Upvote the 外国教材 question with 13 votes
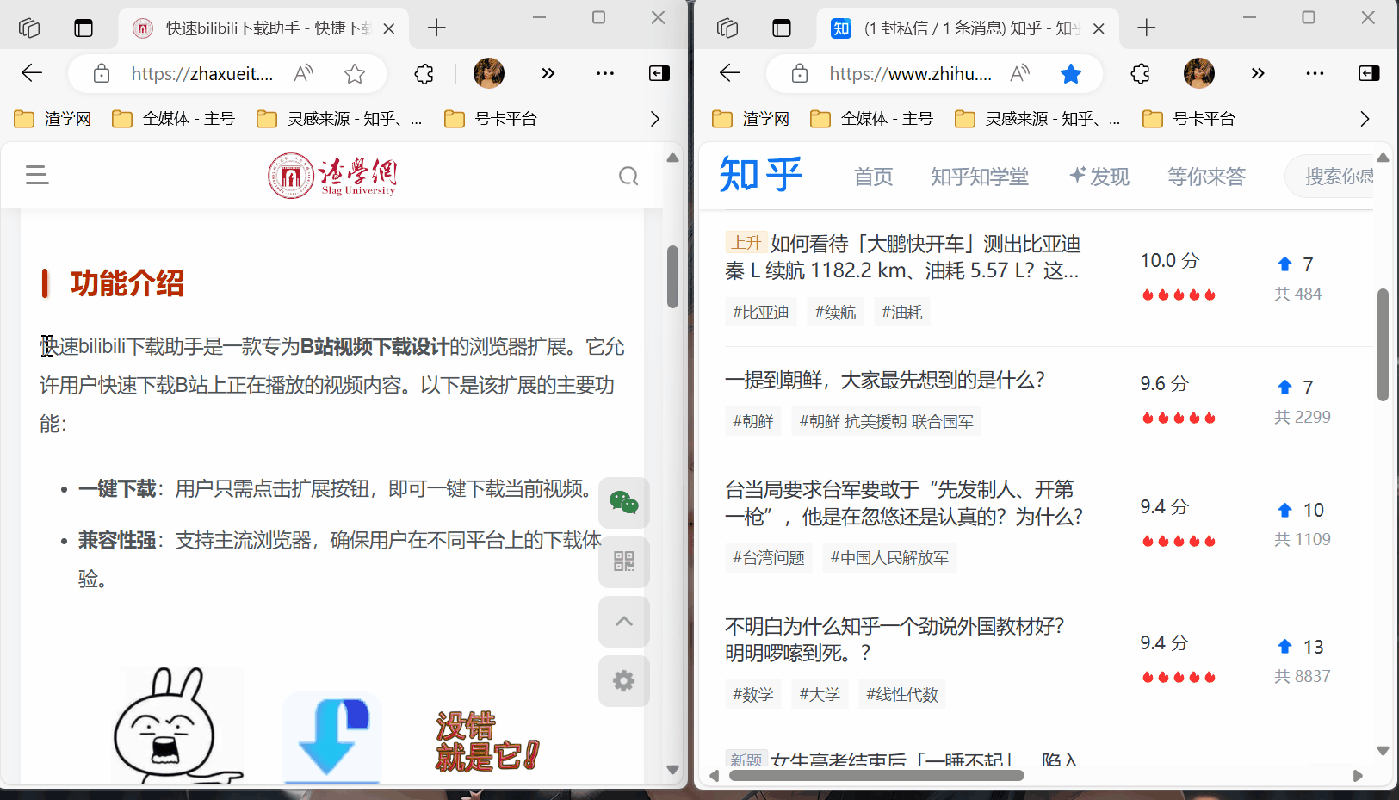Image resolution: width=1399 pixels, height=800 pixels. [x=1284, y=646]
